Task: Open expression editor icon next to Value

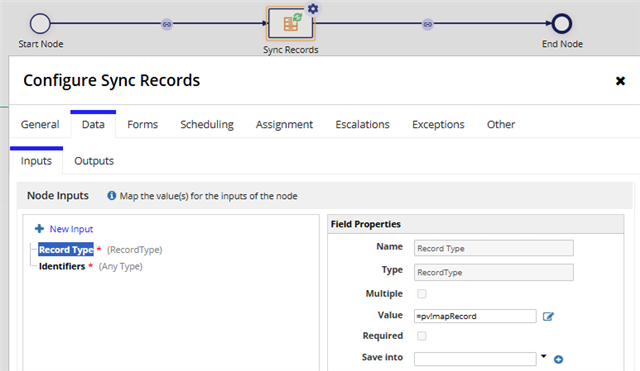Action: (x=548, y=316)
